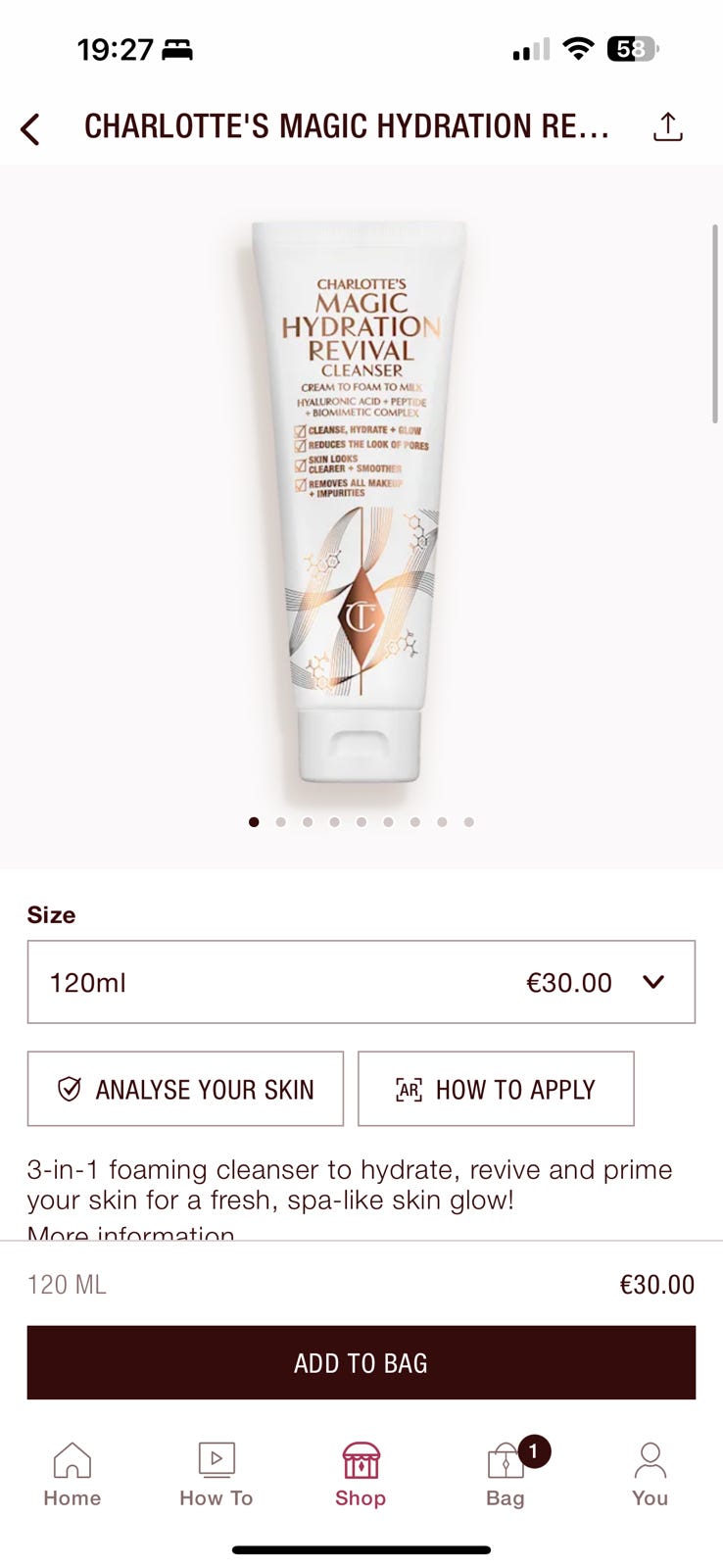Switch to the How To tab
Screen dimensions: 723x1568
[217, 1474]
